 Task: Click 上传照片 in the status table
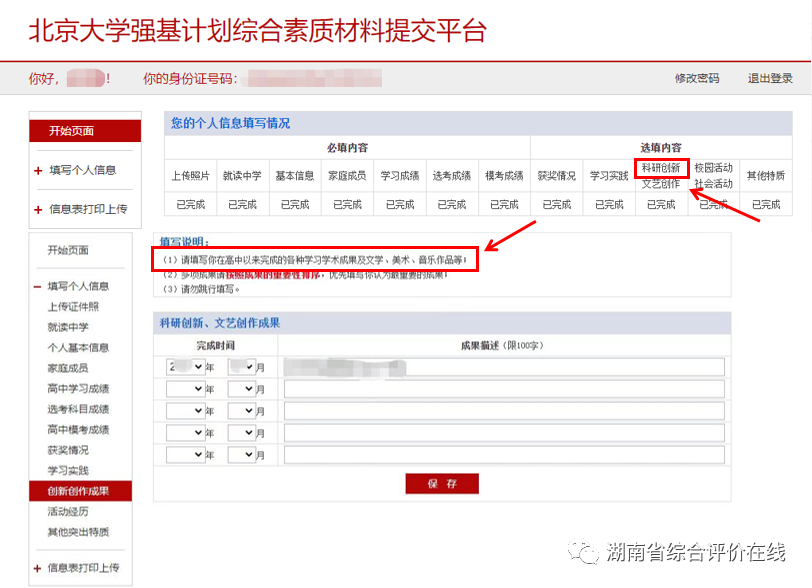click(191, 176)
